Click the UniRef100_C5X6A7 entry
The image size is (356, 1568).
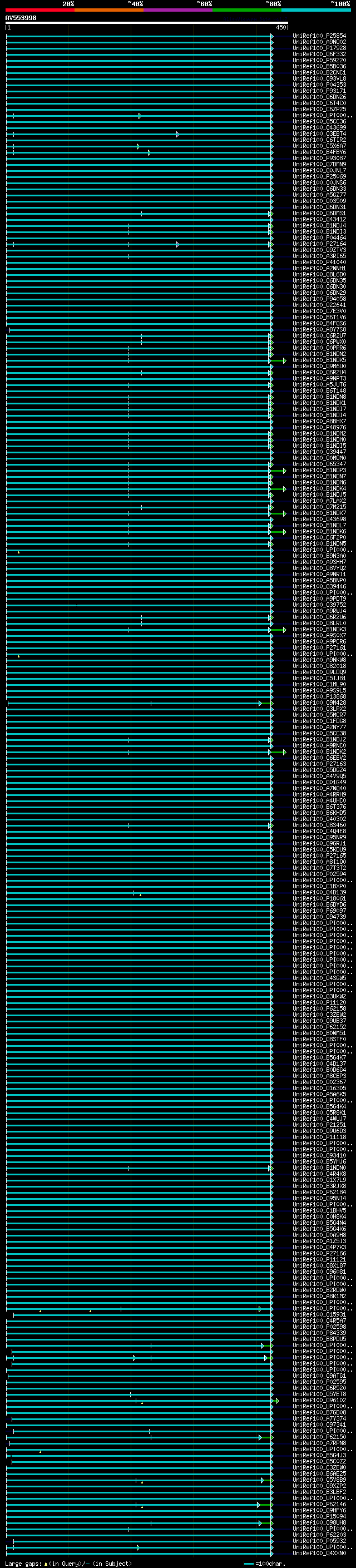tap(319, 146)
